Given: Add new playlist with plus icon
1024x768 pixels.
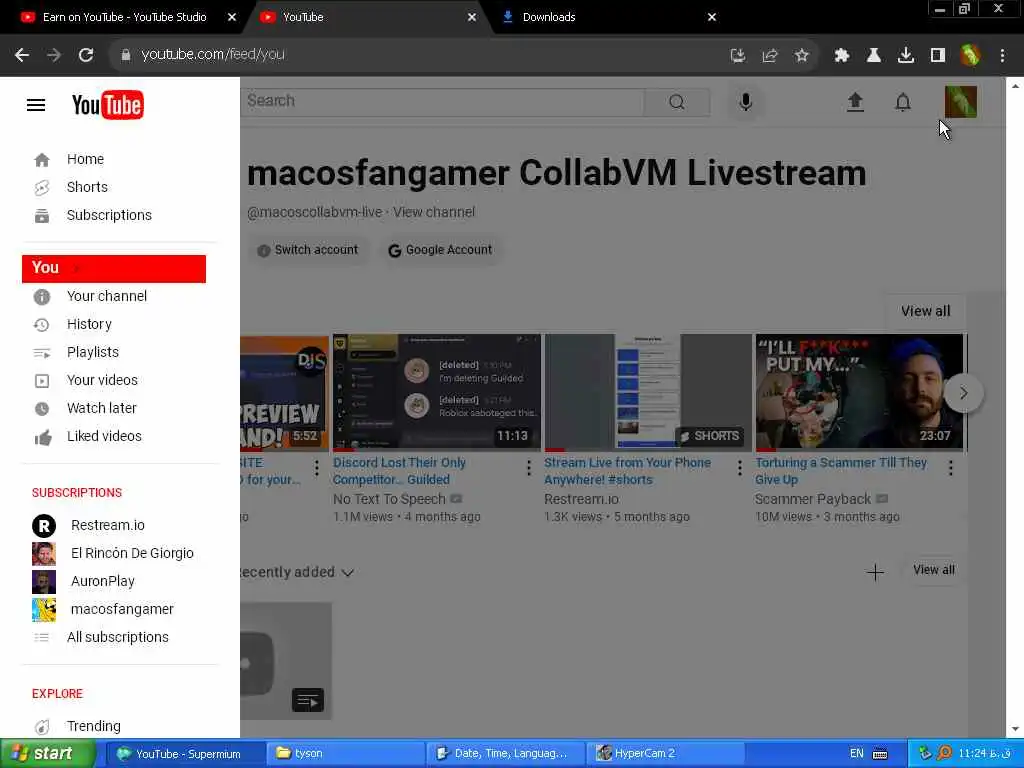Looking at the screenshot, I should click(x=874, y=573).
